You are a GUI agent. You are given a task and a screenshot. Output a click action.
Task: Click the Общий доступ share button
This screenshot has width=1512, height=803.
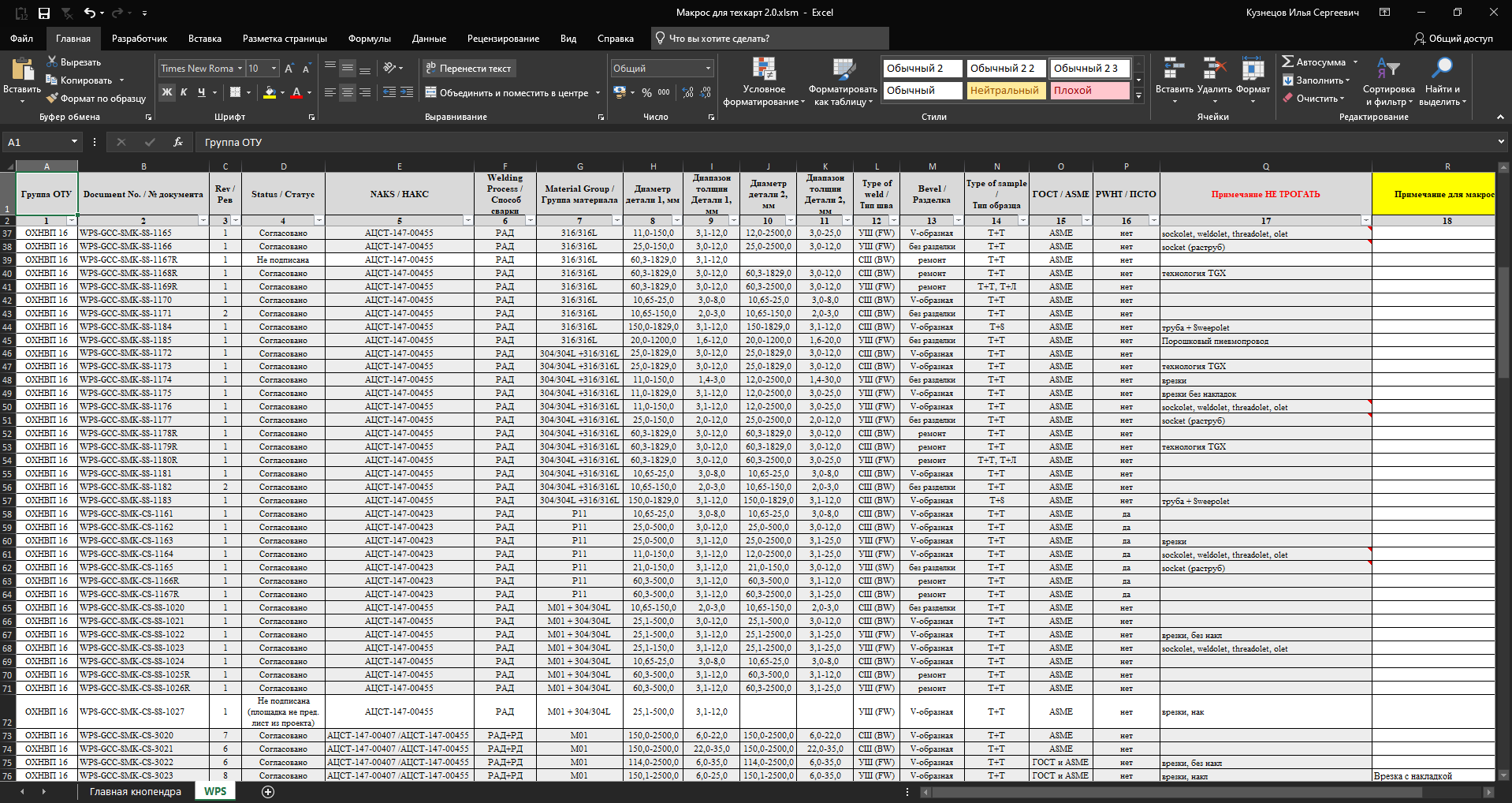pos(1453,39)
